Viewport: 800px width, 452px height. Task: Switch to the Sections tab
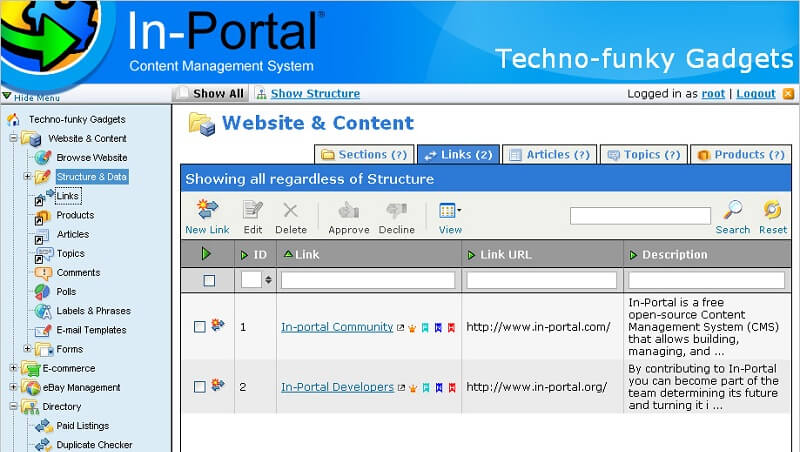(x=364, y=155)
